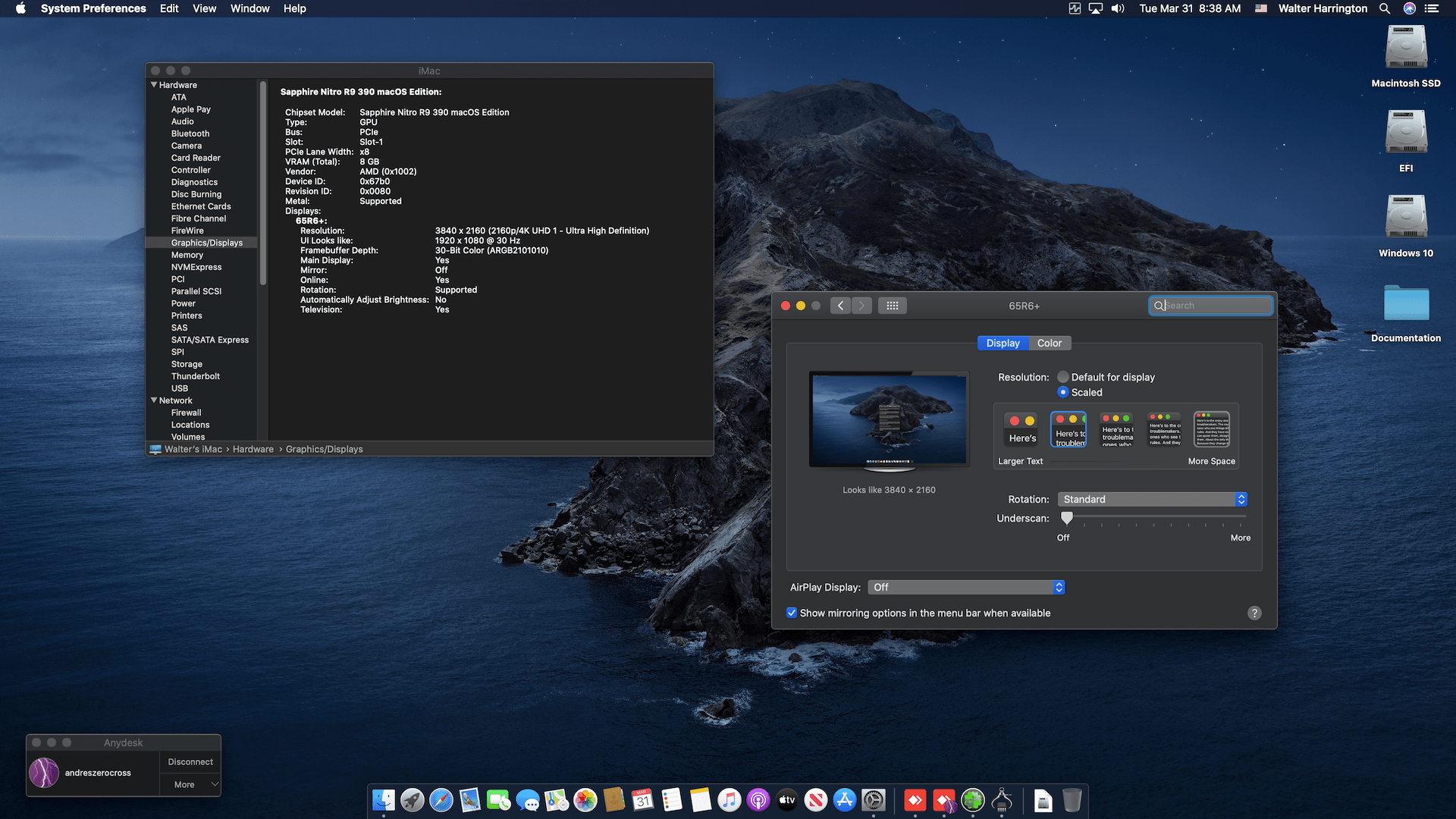
Task: Select Thunderbolt in the hardware list
Action: coord(196,376)
